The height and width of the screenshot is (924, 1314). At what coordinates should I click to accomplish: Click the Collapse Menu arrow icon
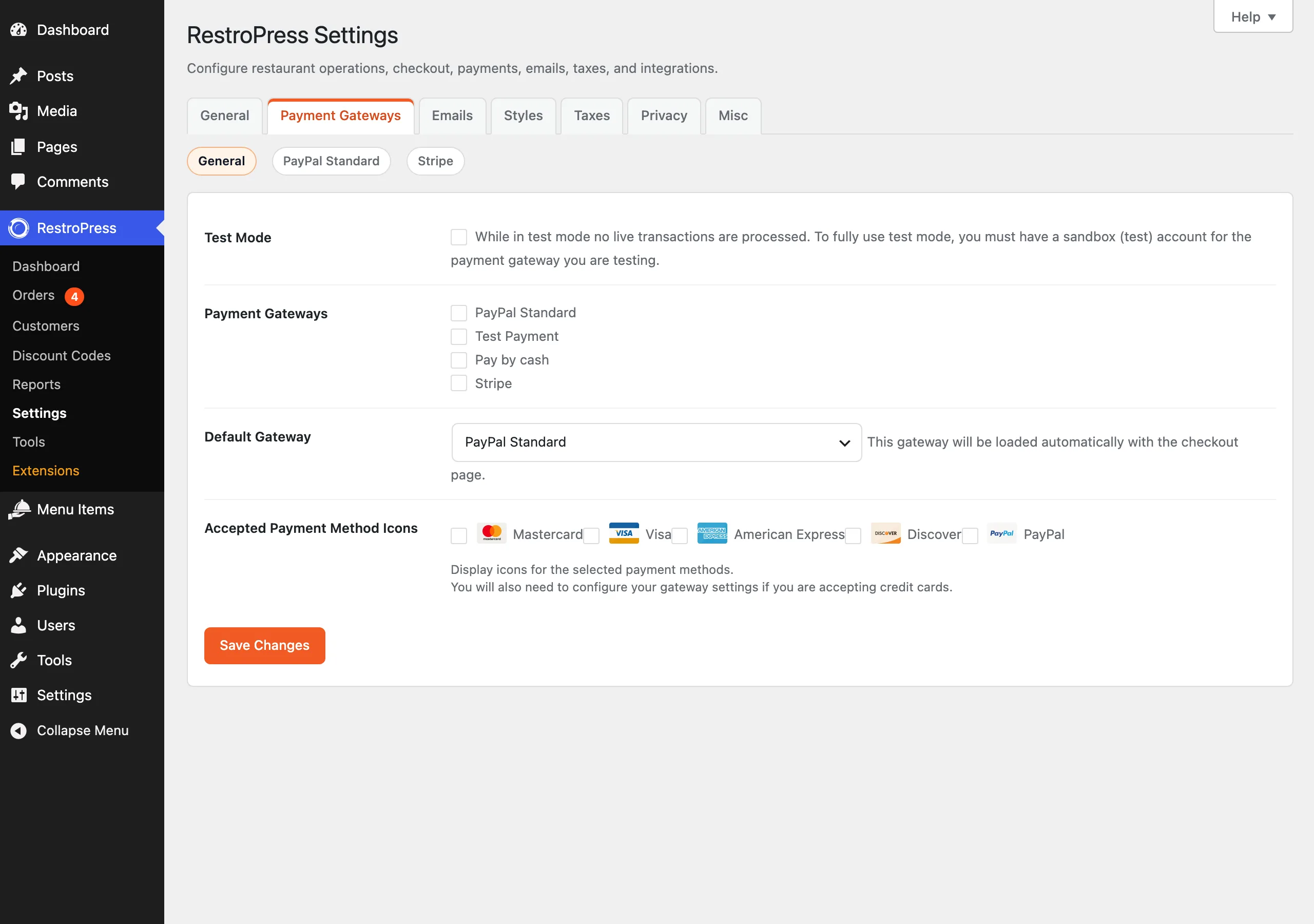click(18, 730)
